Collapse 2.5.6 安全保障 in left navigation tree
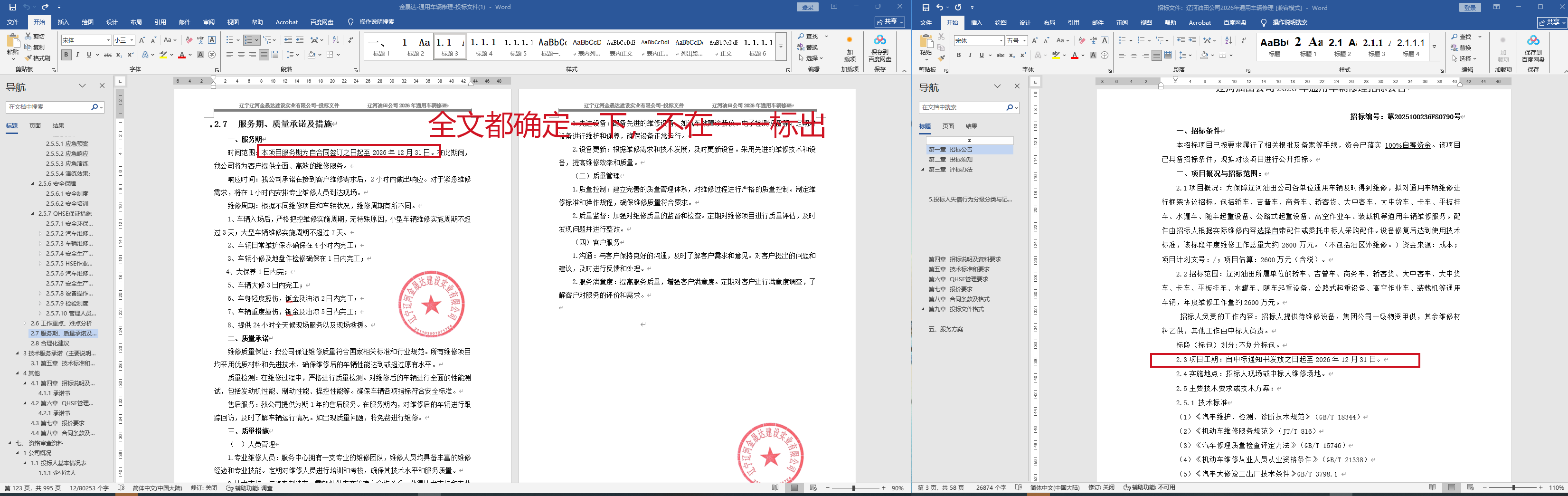 pyautogui.click(x=32, y=183)
